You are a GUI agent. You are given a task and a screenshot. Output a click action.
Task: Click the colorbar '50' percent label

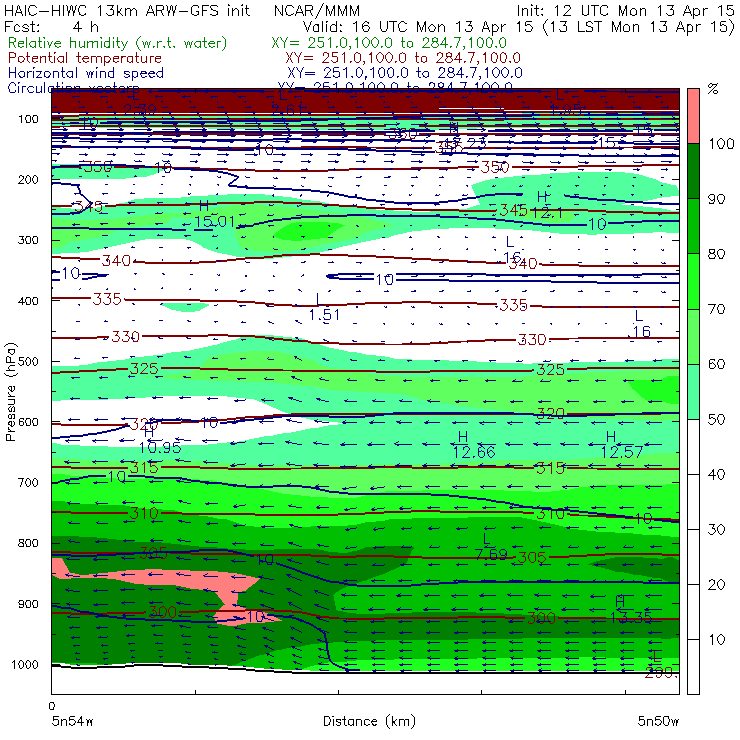coord(716,420)
